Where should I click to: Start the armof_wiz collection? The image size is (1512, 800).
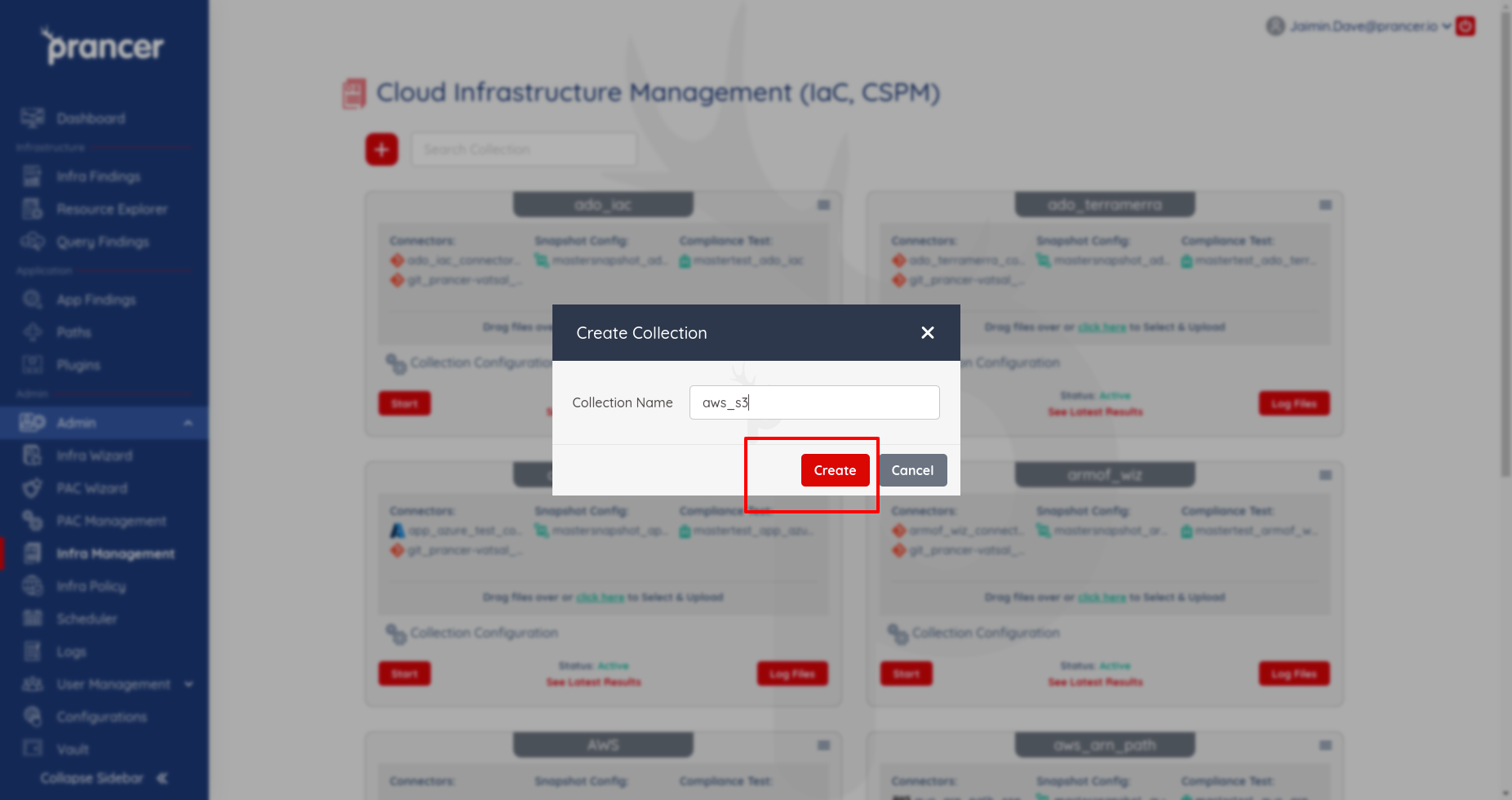point(907,673)
